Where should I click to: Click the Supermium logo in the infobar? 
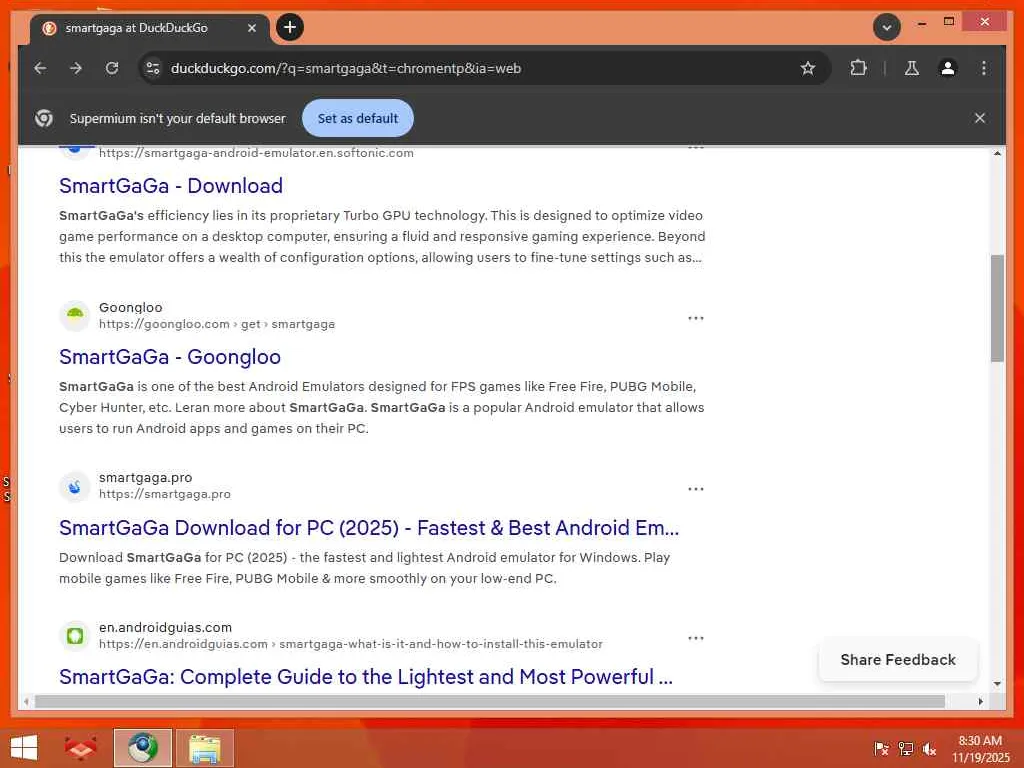pyautogui.click(x=44, y=118)
